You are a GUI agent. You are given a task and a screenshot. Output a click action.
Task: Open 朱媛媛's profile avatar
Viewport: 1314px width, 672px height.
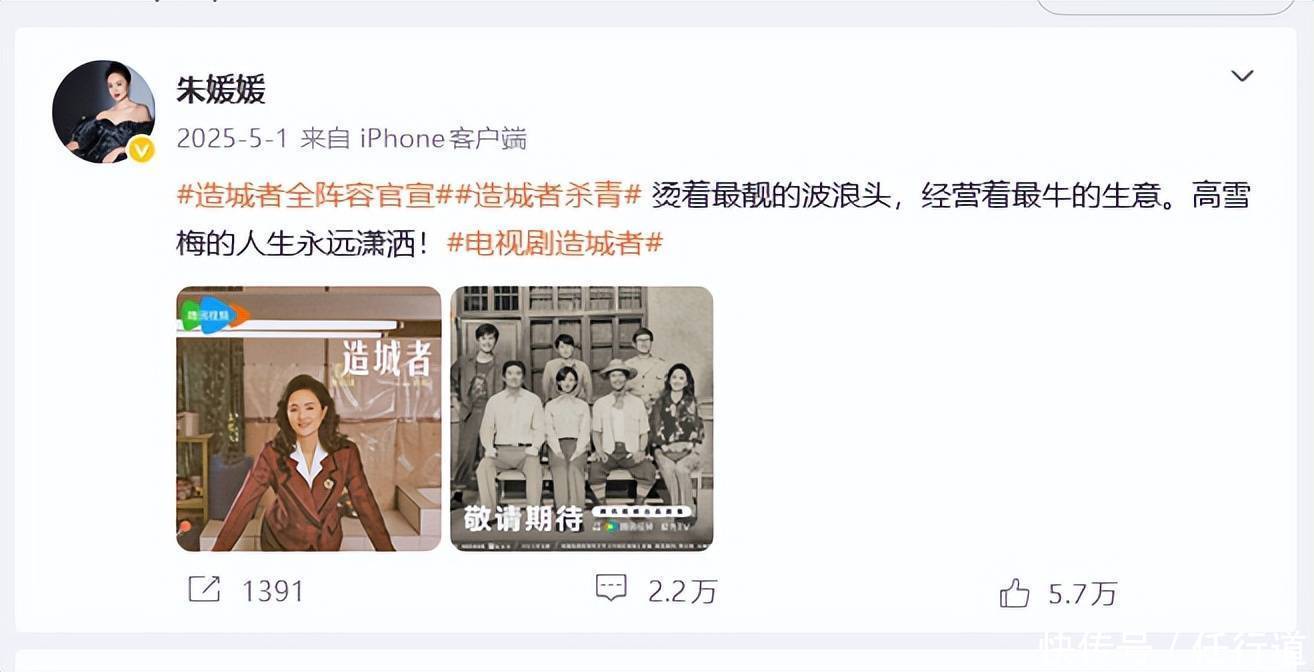(104, 112)
